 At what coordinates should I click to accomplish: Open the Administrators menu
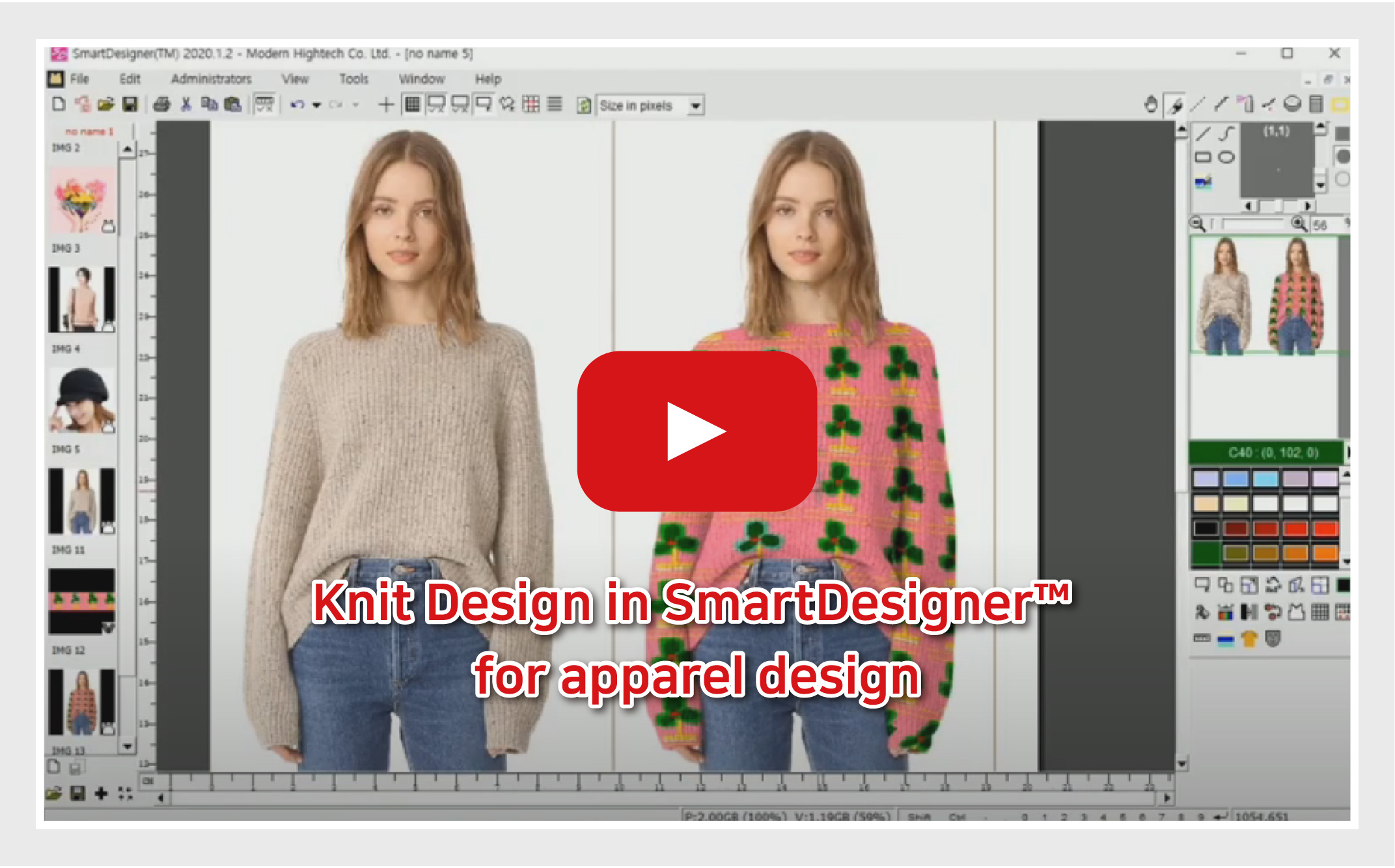tap(211, 79)
